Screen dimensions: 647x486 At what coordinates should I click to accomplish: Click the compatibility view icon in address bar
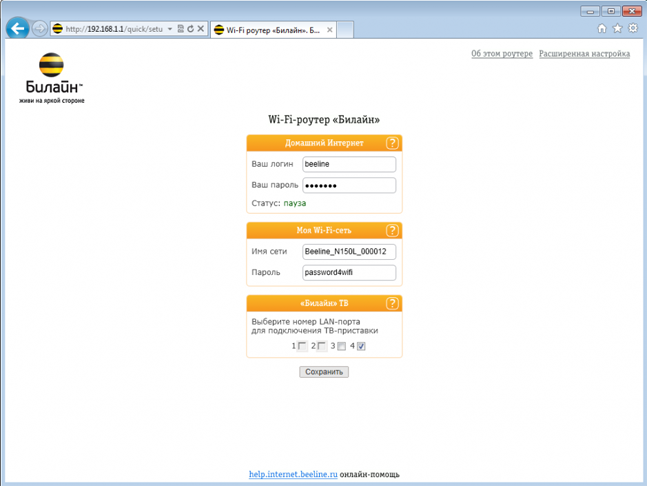tap(181, 29)
